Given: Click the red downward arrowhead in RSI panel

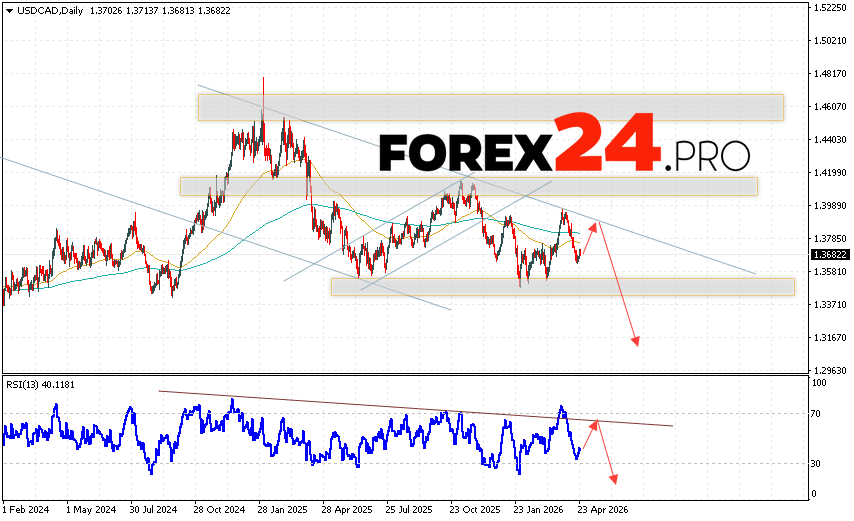Looking at the screenshot, I should tap(613, 479).
